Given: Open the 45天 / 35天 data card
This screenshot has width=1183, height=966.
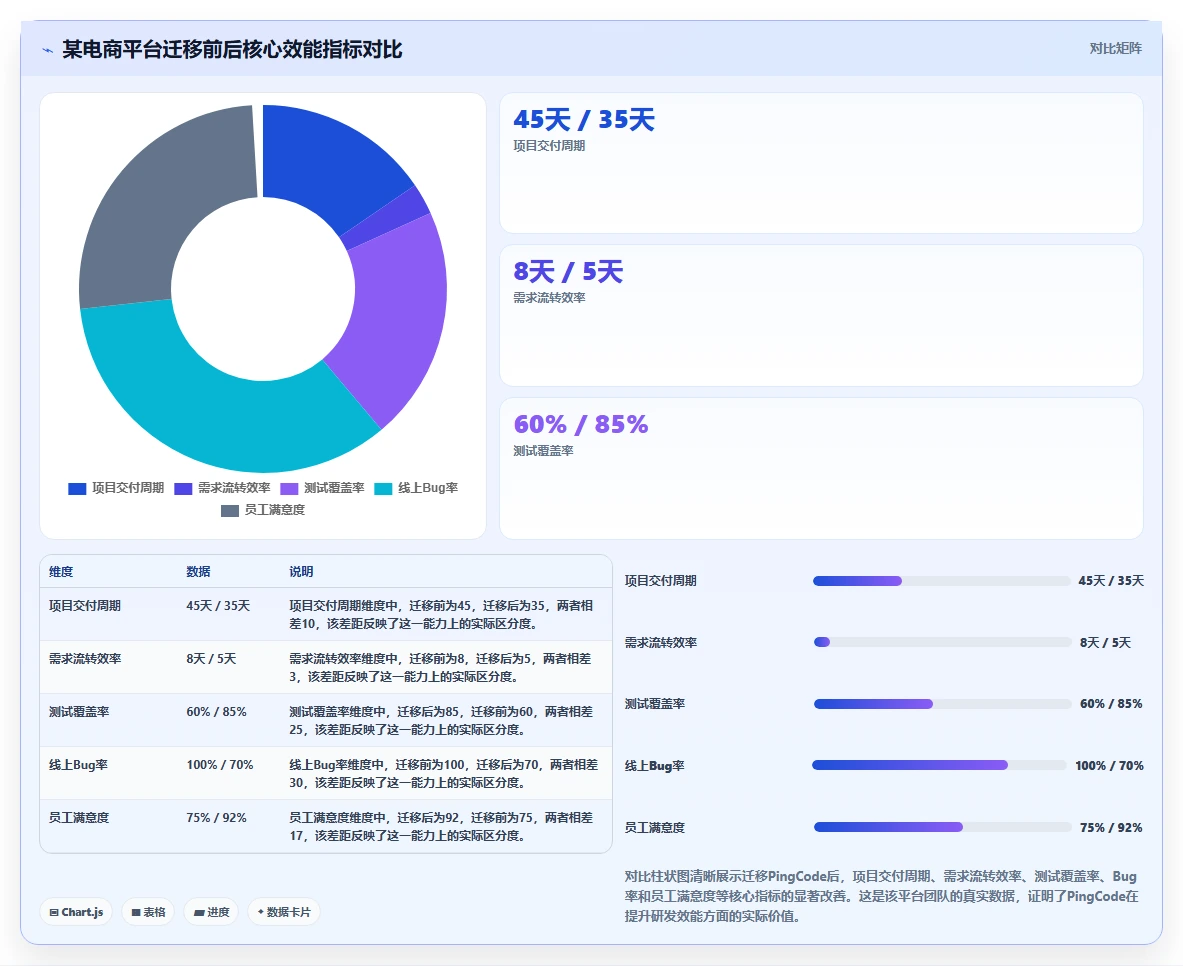Looking at the screenshot, I should (x=821, y=163).
